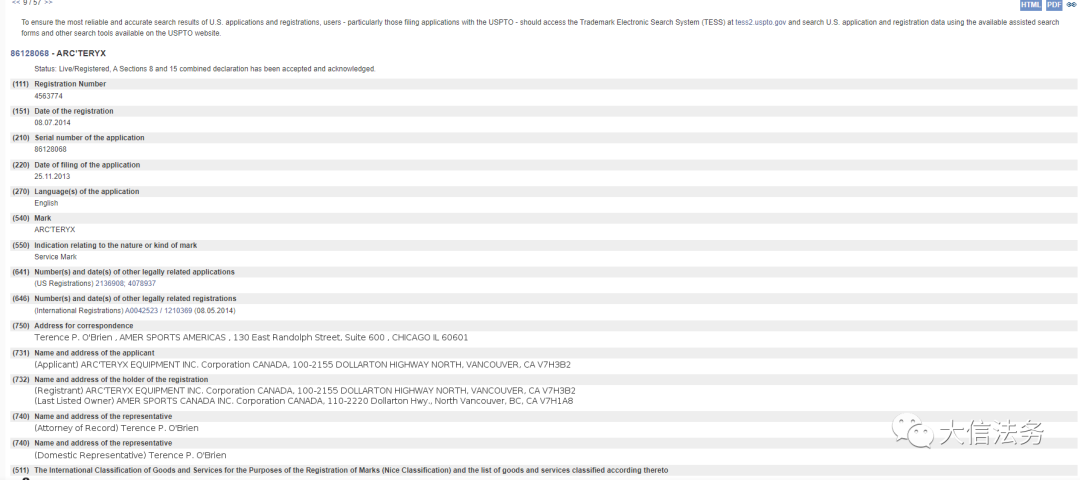Select the TESS advisory notice paragraph

(540, 28)
